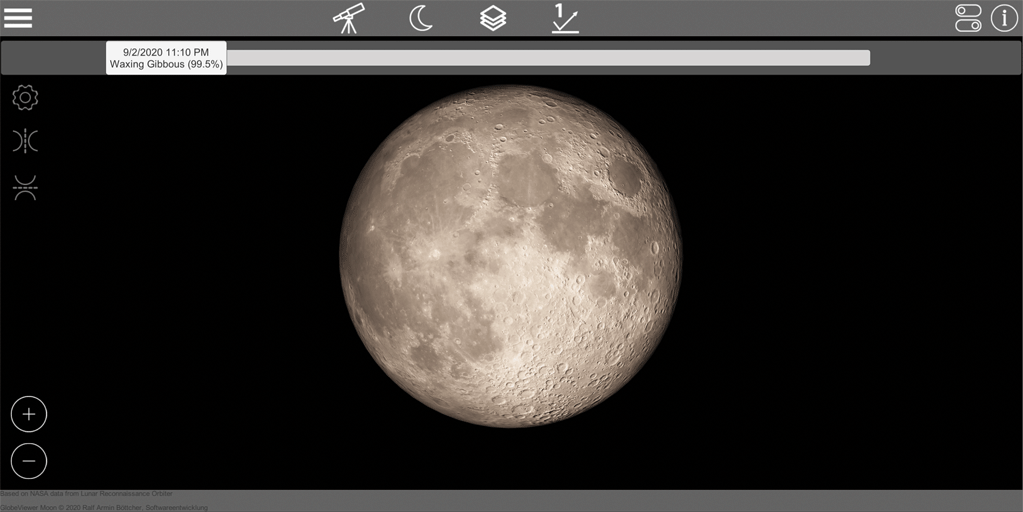Image resolution: width=1023 pixels, height=512 pixels.
Task: Open the hamburger main menu
Action: tap(18, 18)
